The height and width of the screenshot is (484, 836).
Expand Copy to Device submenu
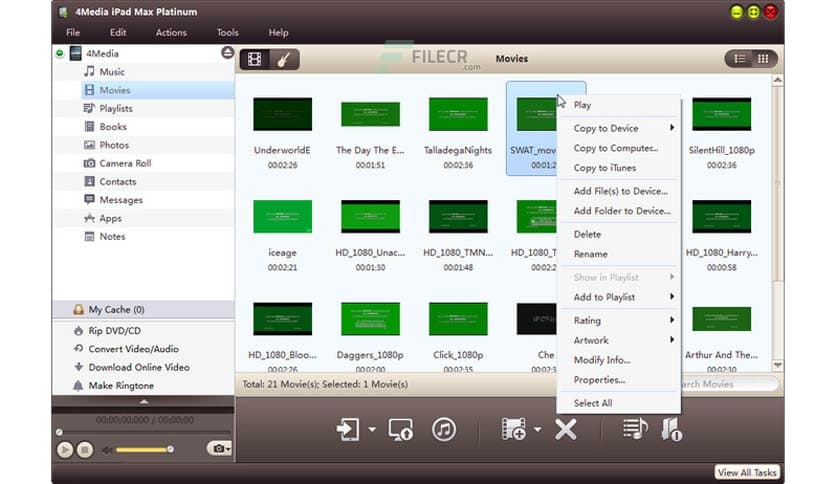point(618,128)
